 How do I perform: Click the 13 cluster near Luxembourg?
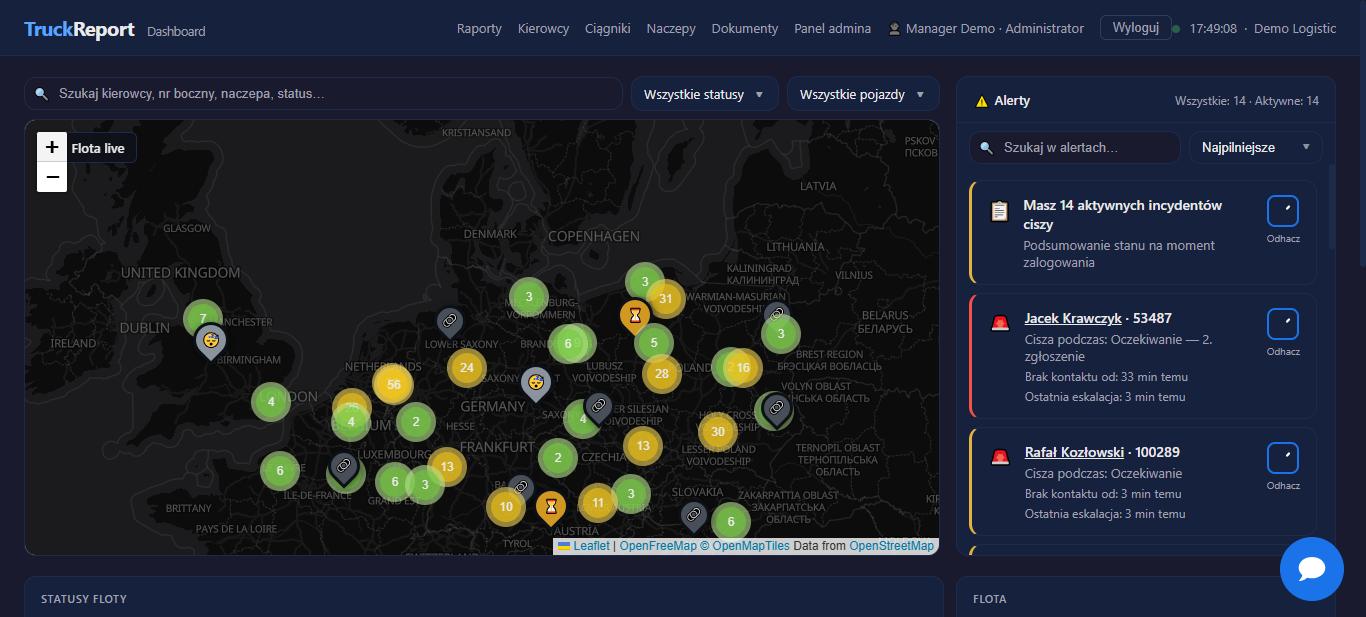pos(446,466)
